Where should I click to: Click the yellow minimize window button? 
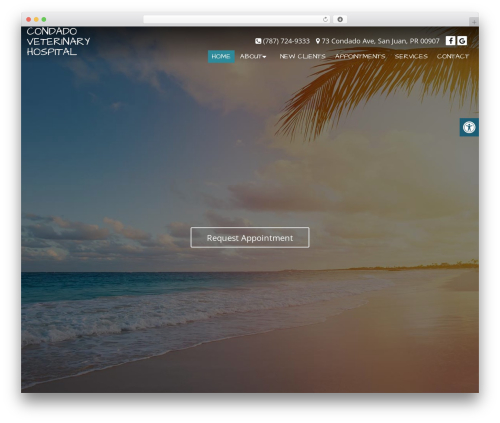[x=36, y=19]
